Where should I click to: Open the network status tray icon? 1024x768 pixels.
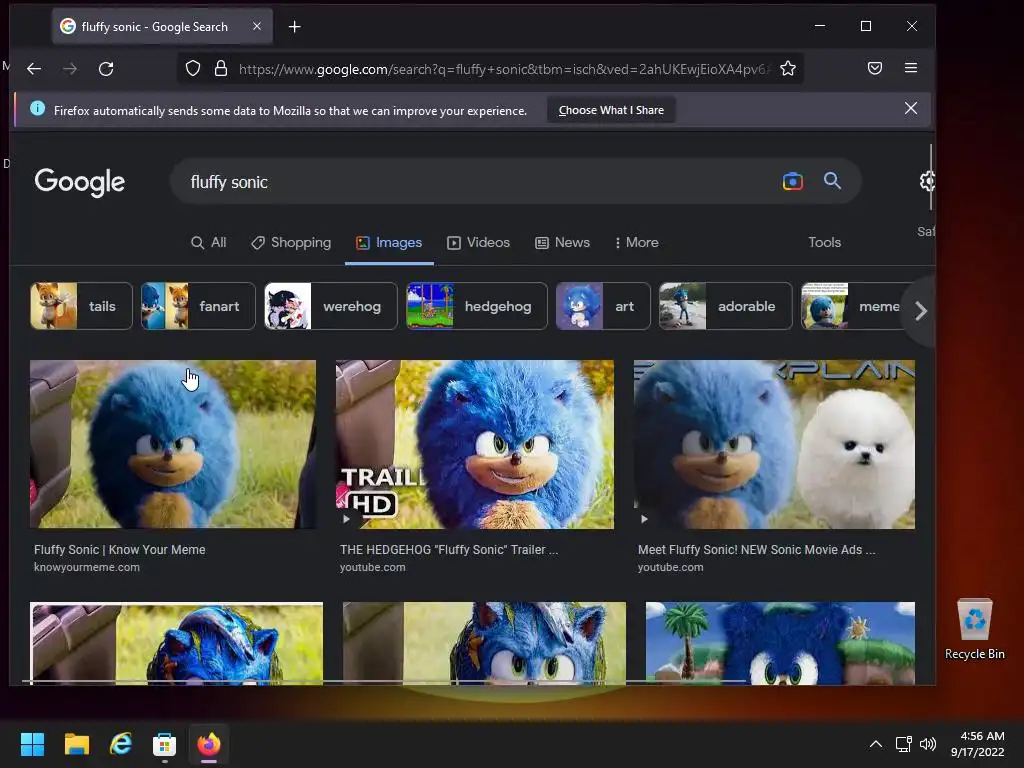click(x=904, y=744)
